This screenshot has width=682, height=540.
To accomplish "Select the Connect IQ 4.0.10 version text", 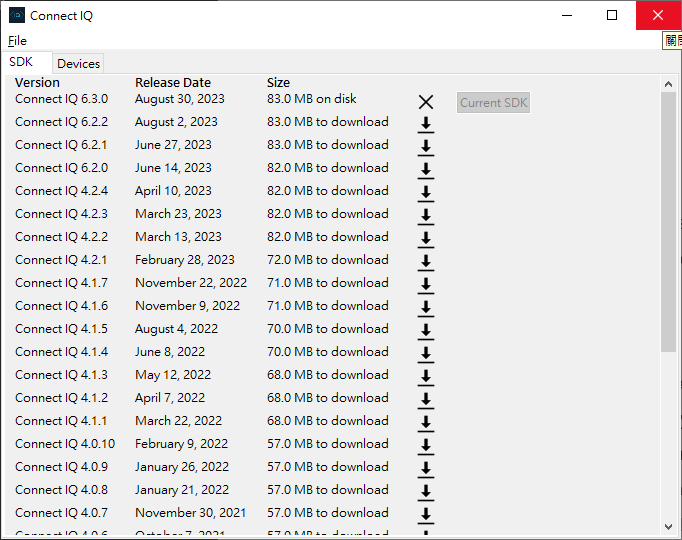I will [65, 445].
